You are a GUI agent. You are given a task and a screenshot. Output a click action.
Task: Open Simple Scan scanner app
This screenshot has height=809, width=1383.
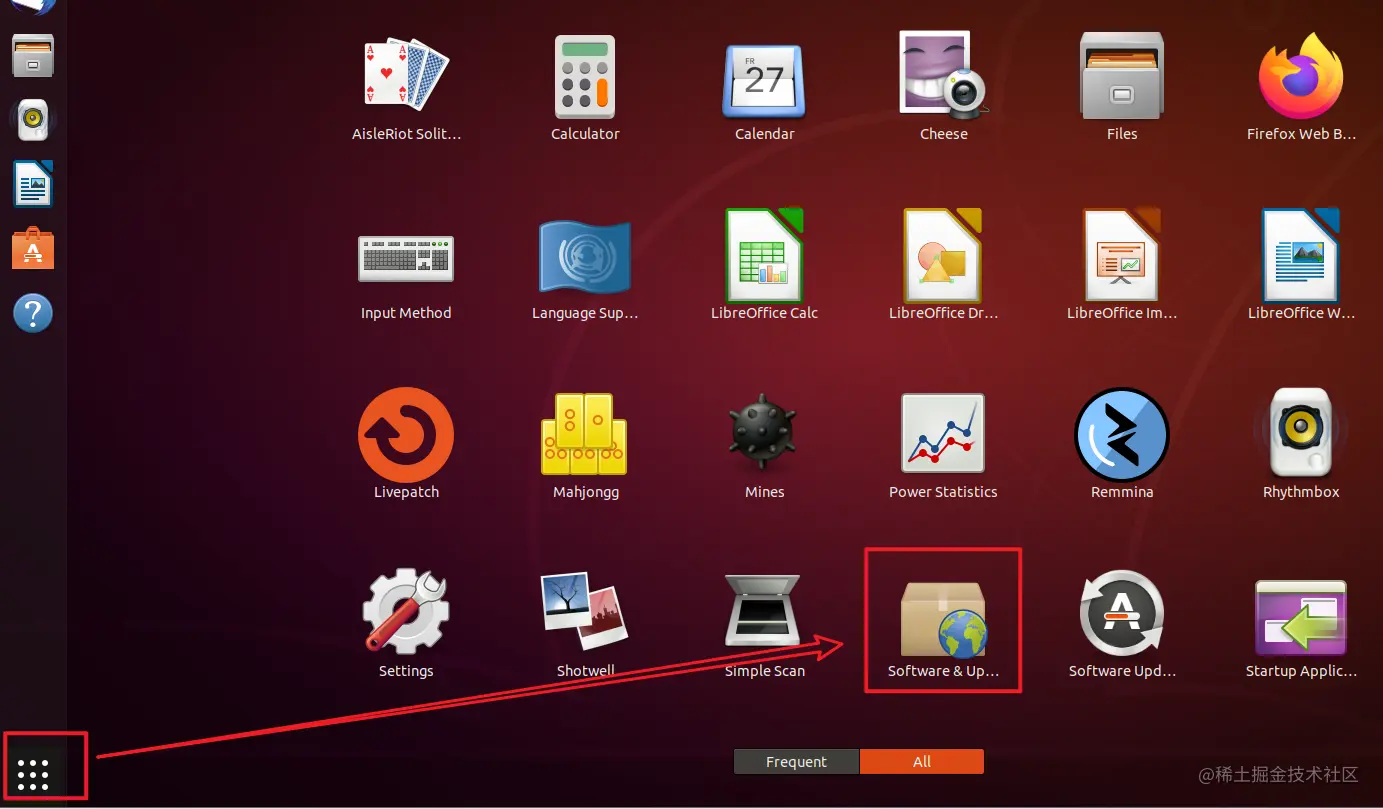pos(764,610)
